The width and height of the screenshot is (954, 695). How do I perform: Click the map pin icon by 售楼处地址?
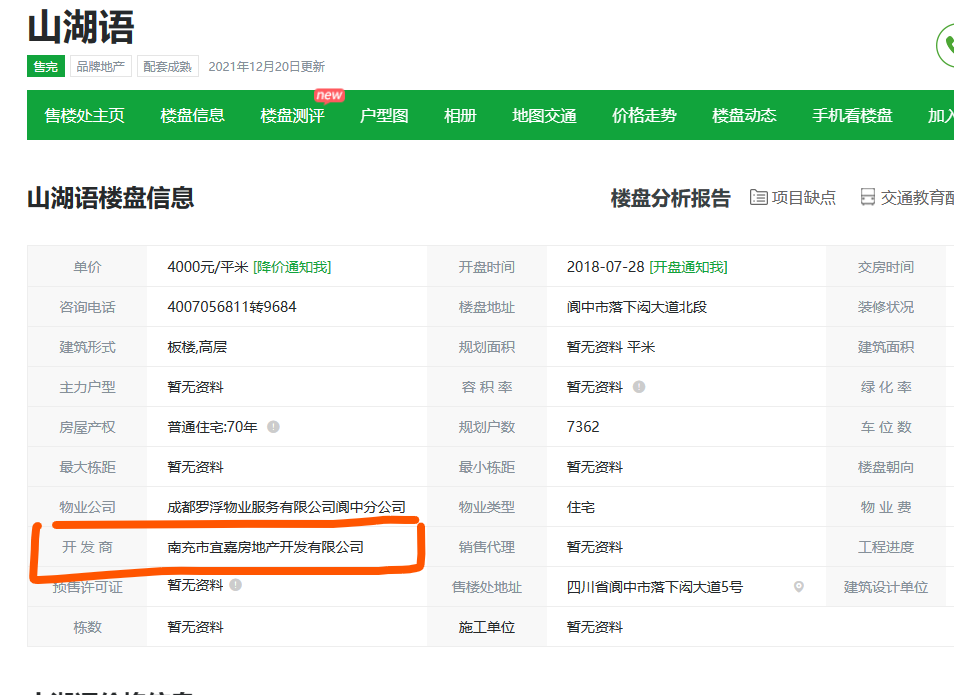pos(799,587)
